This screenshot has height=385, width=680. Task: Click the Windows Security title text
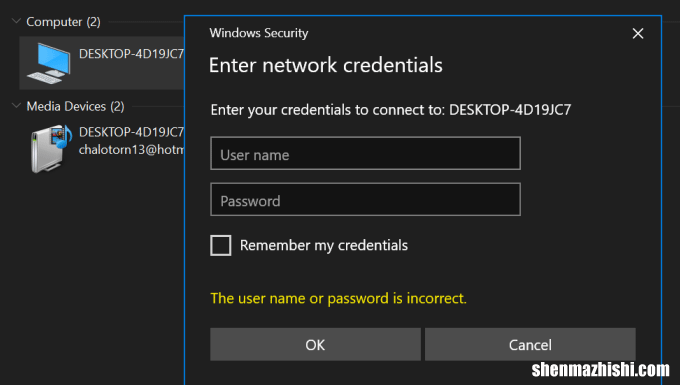click(259, 33)
